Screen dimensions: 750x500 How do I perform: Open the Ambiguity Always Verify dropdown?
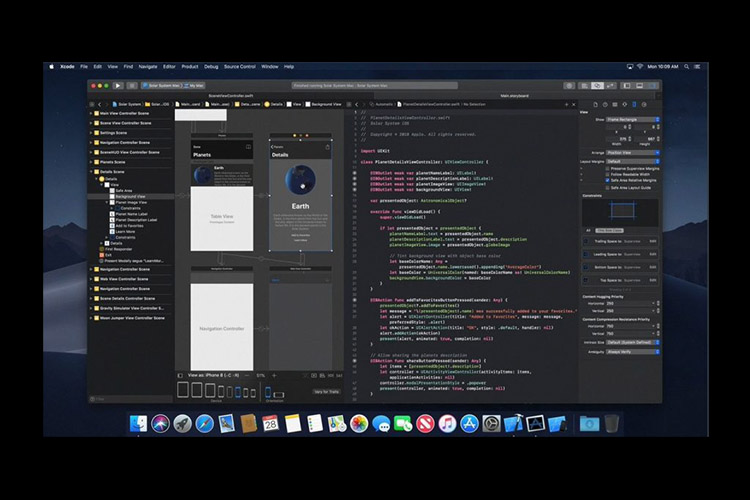pos(633,352)
